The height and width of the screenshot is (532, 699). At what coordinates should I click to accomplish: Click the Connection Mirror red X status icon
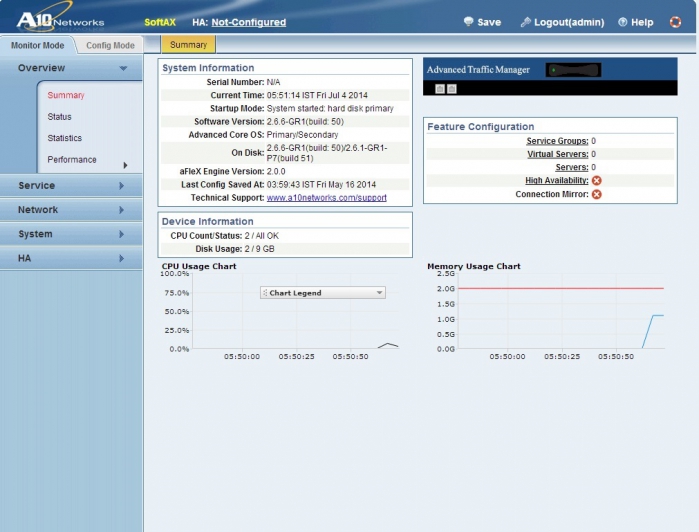pyautogui.click(x=596, y=194)
